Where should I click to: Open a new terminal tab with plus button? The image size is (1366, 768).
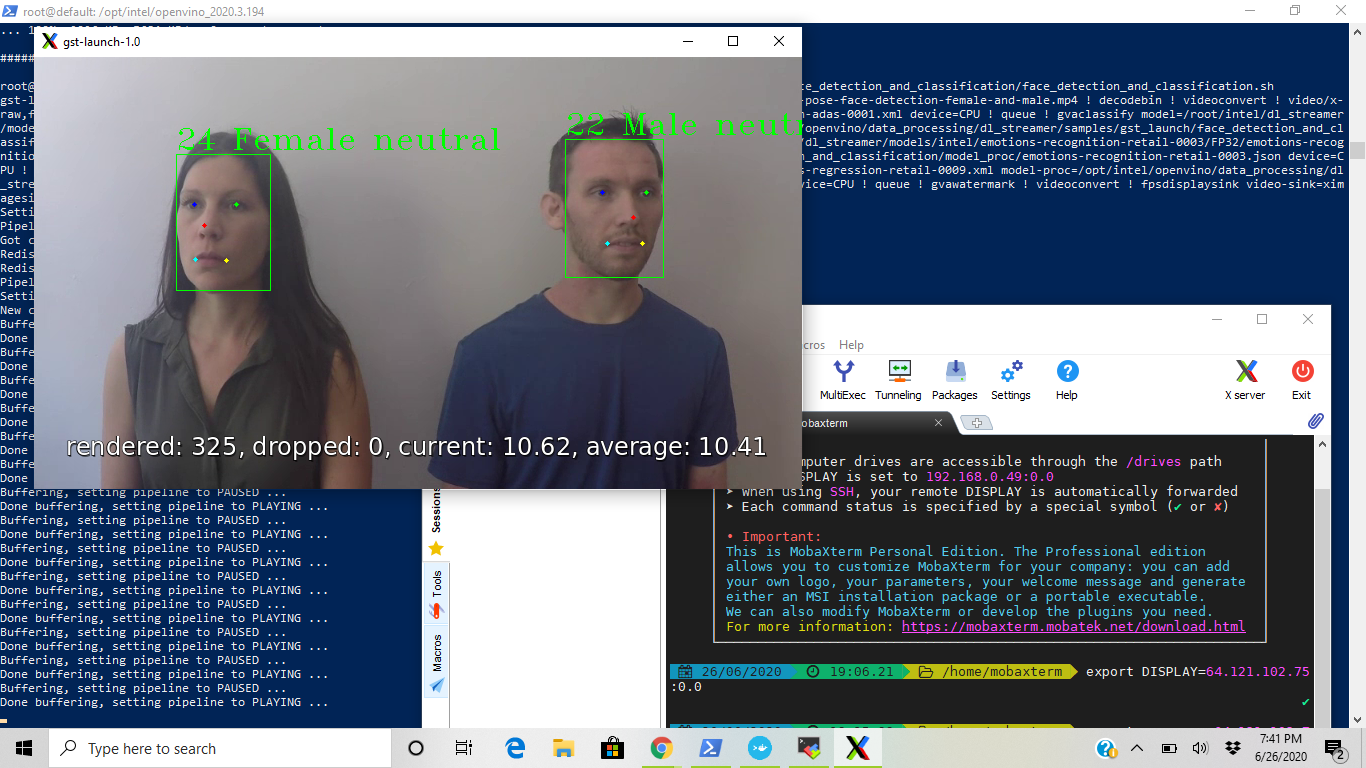point(975,422)
